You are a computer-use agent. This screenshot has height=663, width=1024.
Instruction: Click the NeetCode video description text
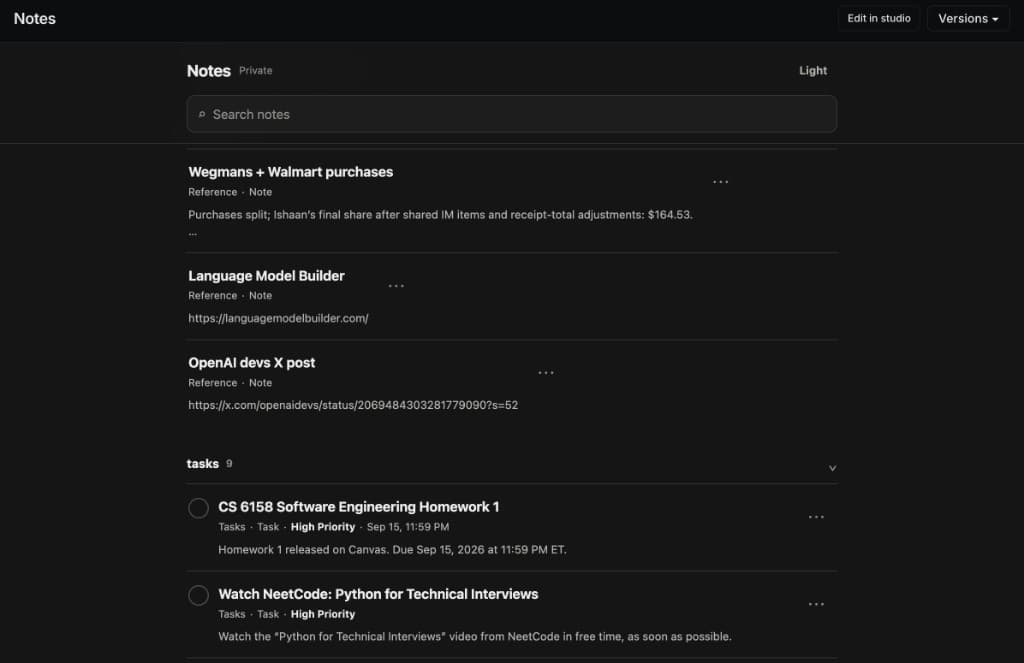point(475,637)
